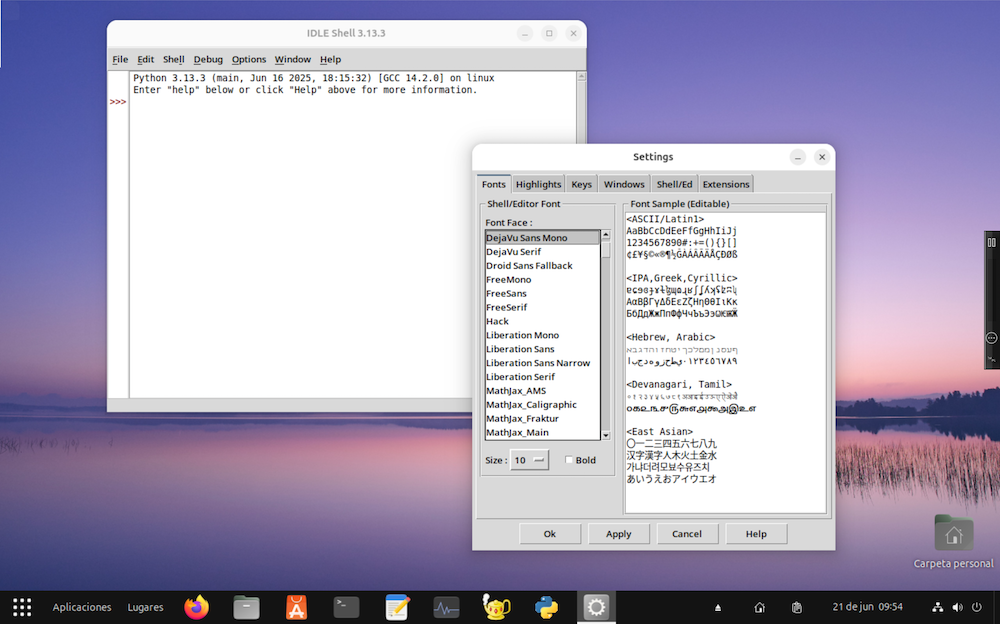Viewport: 1000px width, 624px height.
Task: Open the System Monitor taskbar icon
Action: (446, 607)
